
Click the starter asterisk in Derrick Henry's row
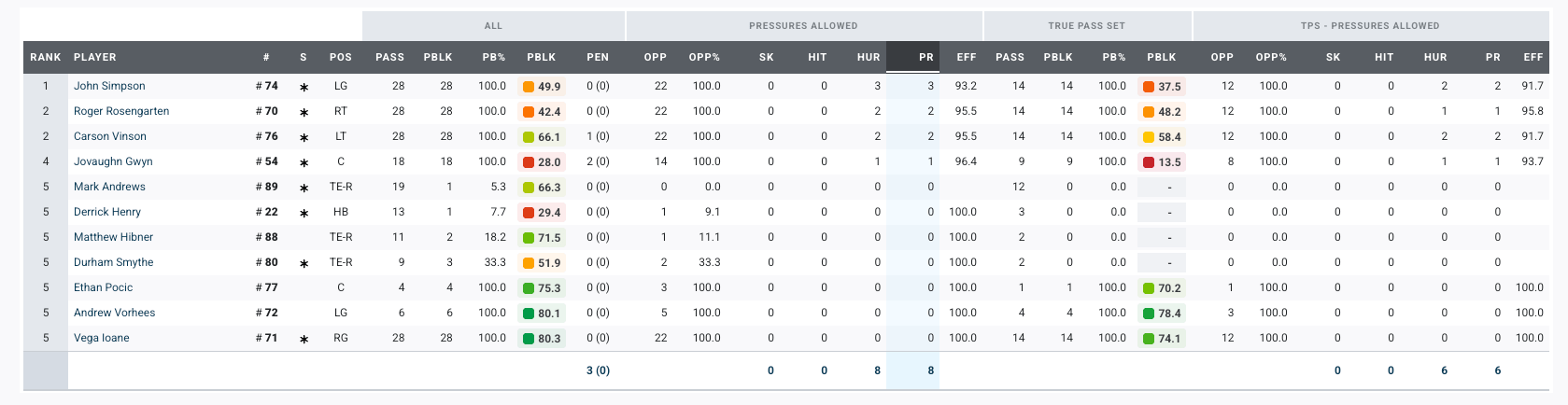pyautogui.click(x=304, y=213)
